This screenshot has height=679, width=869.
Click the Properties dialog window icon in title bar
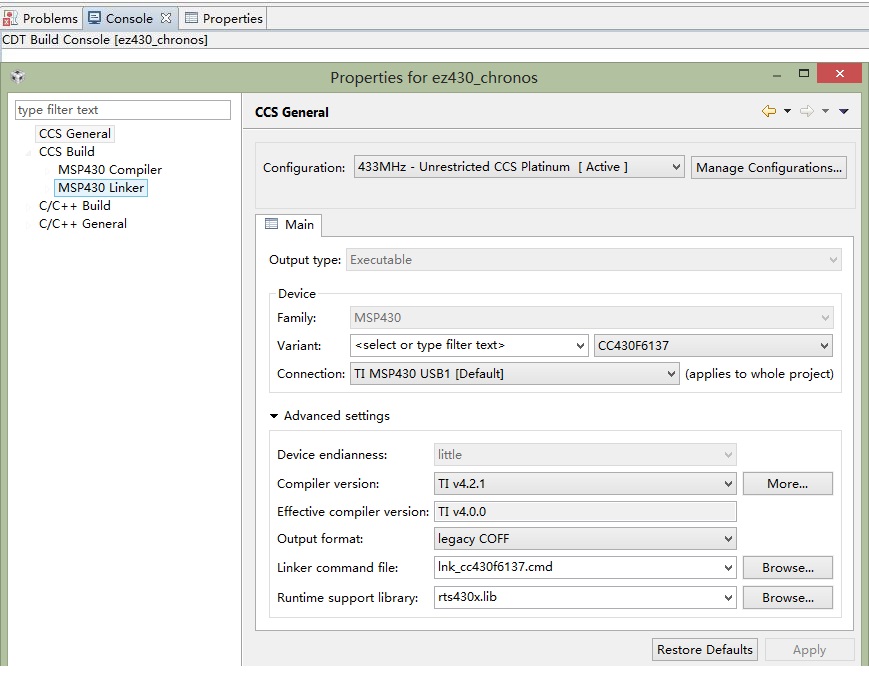click(17, 77)
